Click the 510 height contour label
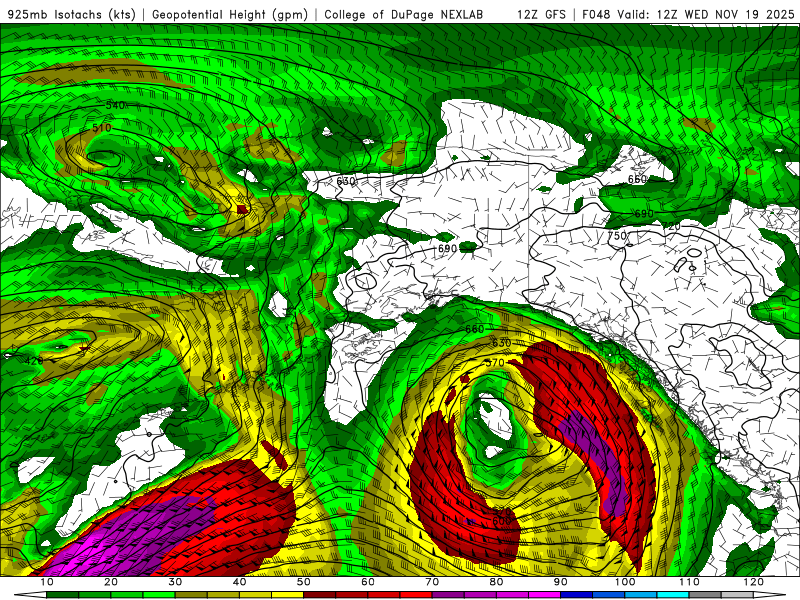Screen dimensions: 800x600 click(102, 128)
